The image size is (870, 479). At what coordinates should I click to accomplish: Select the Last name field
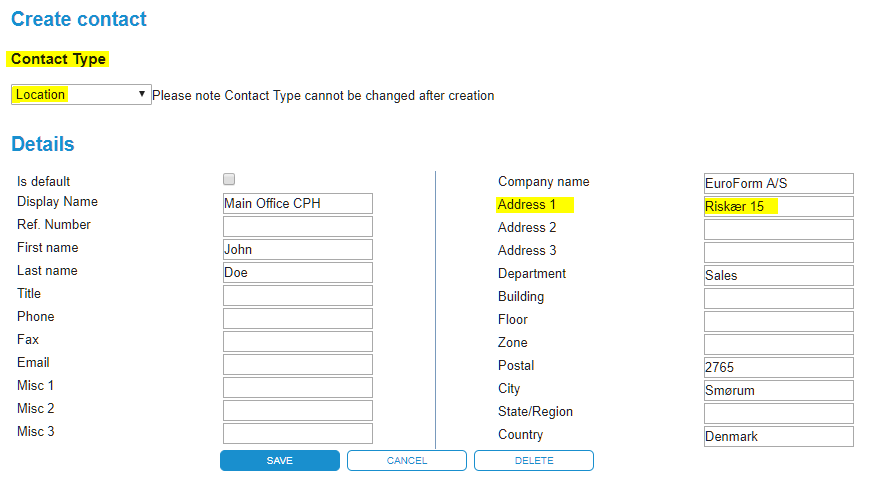tap(297, 273)
